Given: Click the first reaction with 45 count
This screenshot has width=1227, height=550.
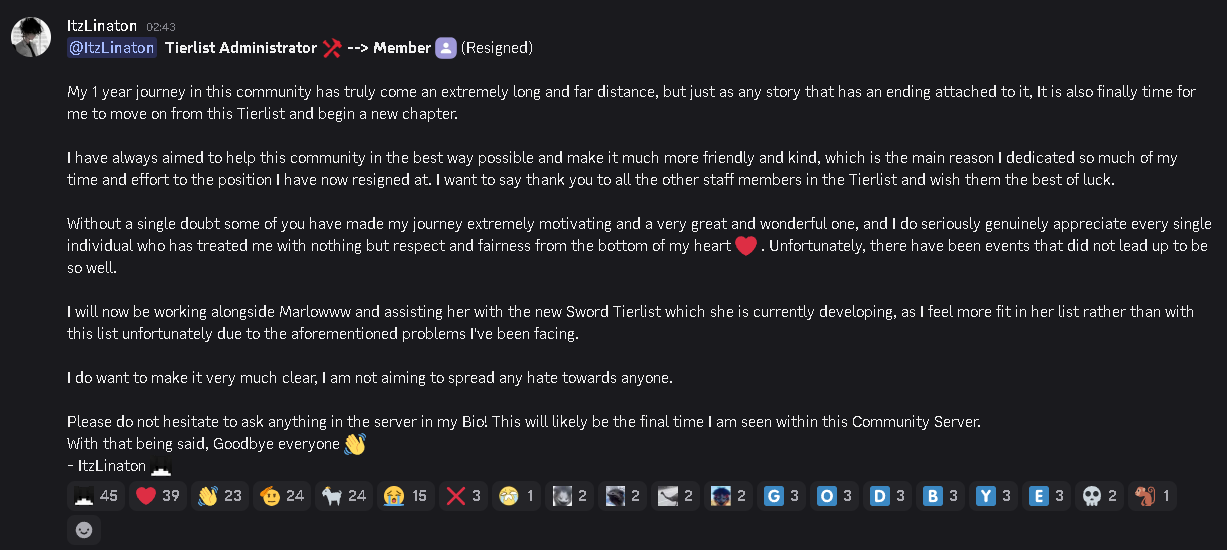Looking at the screenshot, I should point(95,496).
